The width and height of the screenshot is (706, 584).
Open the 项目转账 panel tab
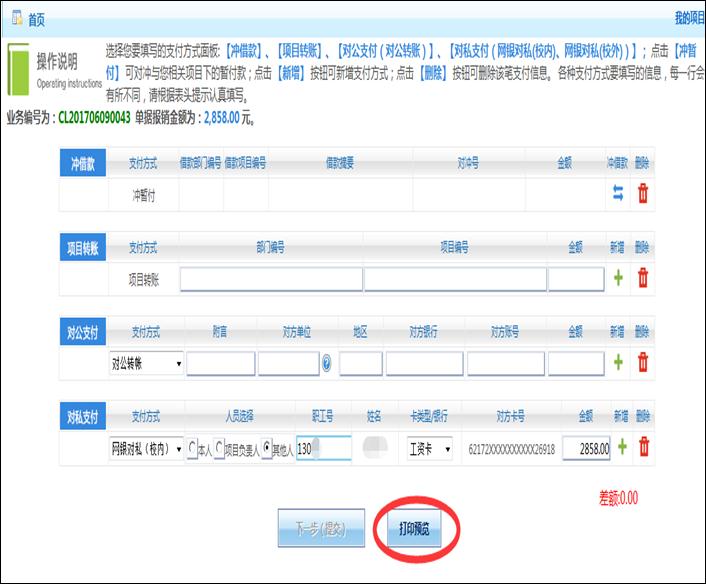tap(83, 247)
